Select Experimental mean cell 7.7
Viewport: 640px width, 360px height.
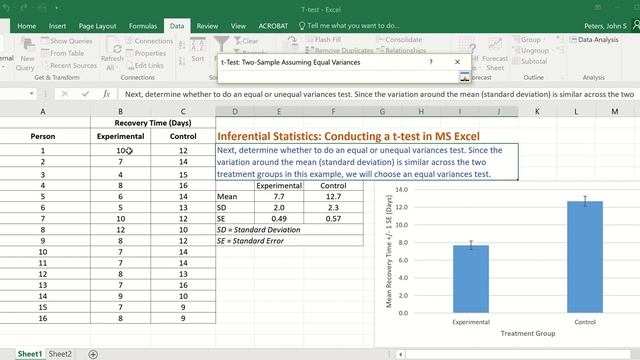(279, 196)
